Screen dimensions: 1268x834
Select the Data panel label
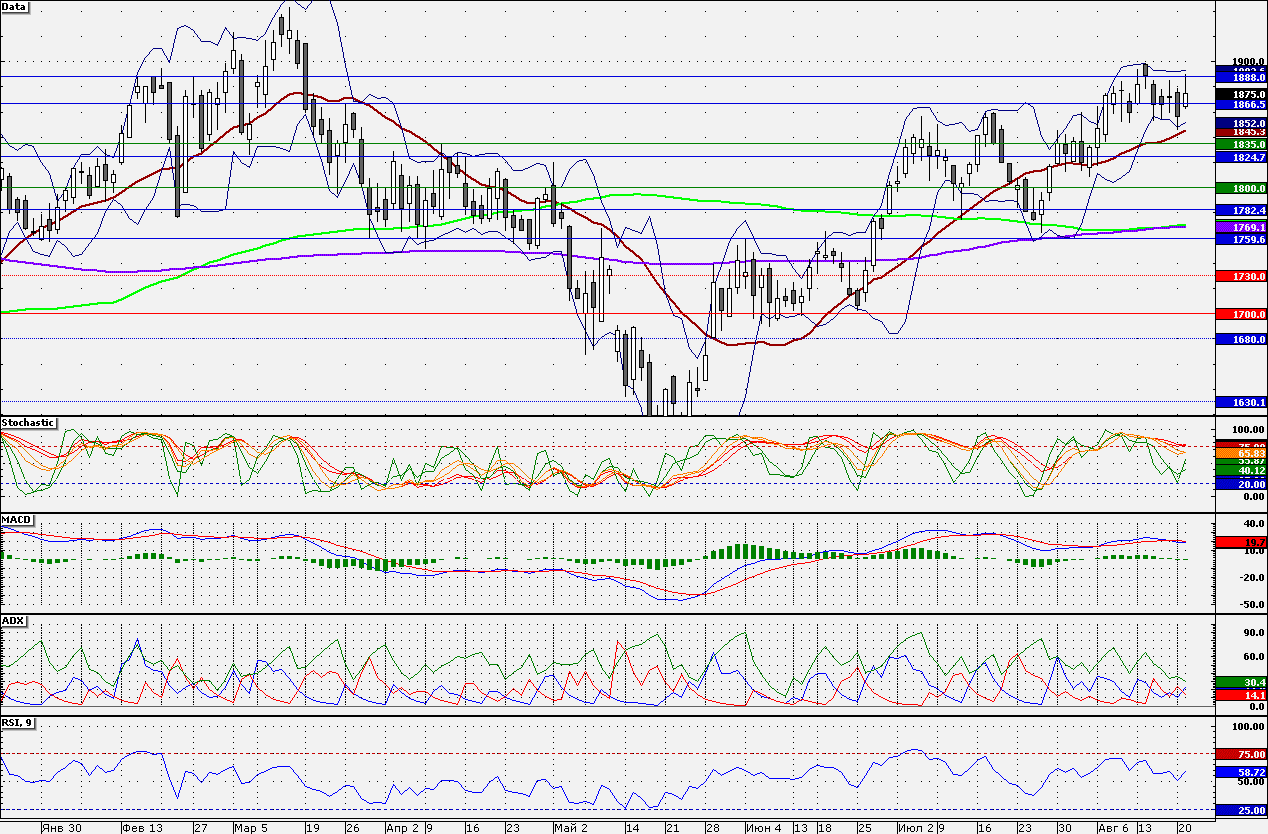[x=15, y=6]
